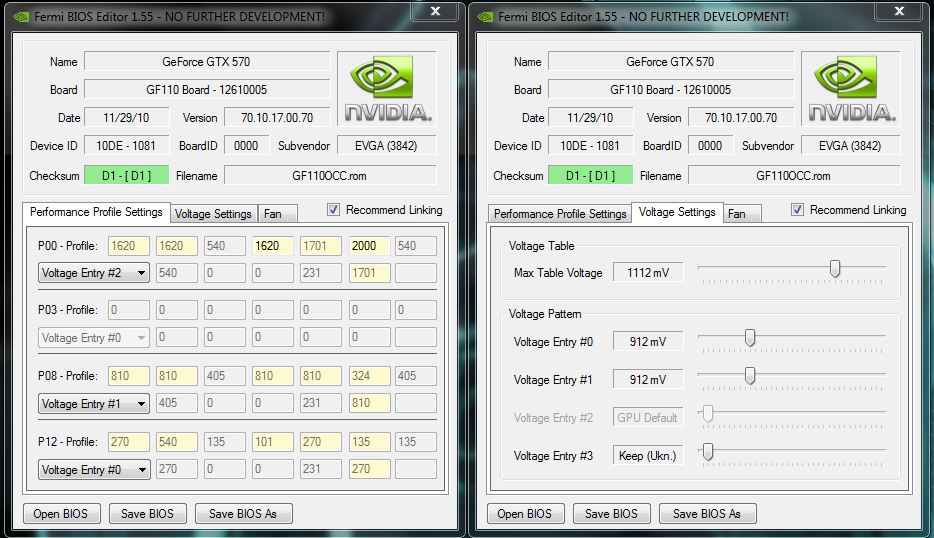Click Open BIOS button in left window
The image size is (934, 538).
(61, 514)
